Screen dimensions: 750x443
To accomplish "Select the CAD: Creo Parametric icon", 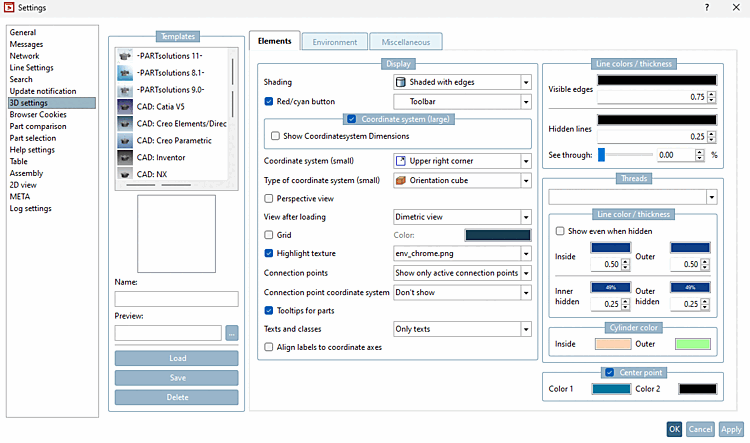I will [125, 141].
